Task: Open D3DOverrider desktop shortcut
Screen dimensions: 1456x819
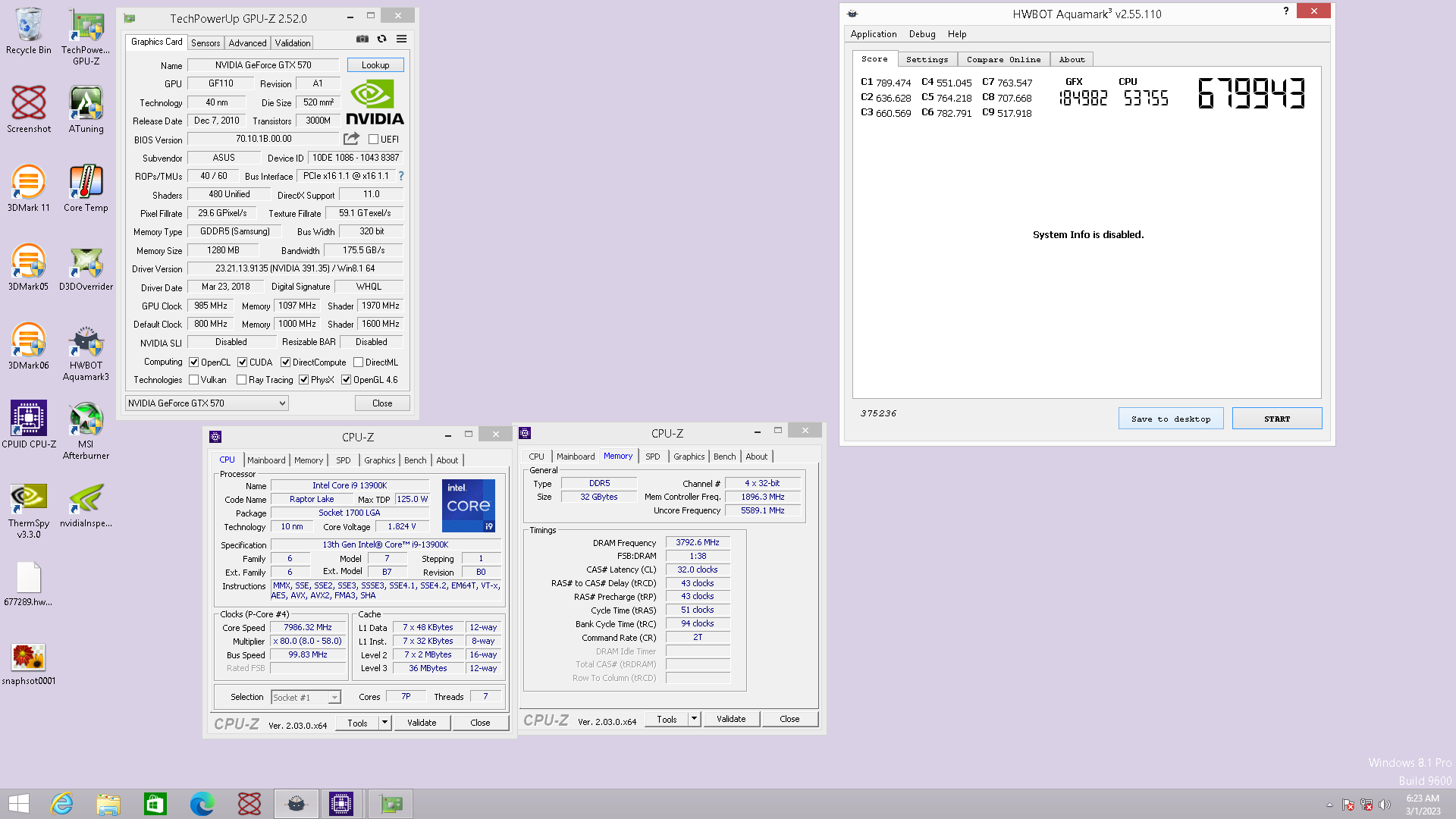Action: pos(86,268)
